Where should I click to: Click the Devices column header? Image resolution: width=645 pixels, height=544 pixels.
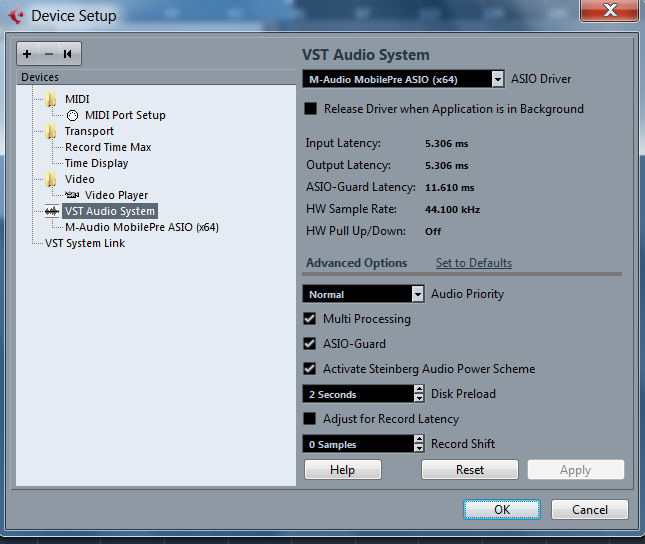(156, 77)
